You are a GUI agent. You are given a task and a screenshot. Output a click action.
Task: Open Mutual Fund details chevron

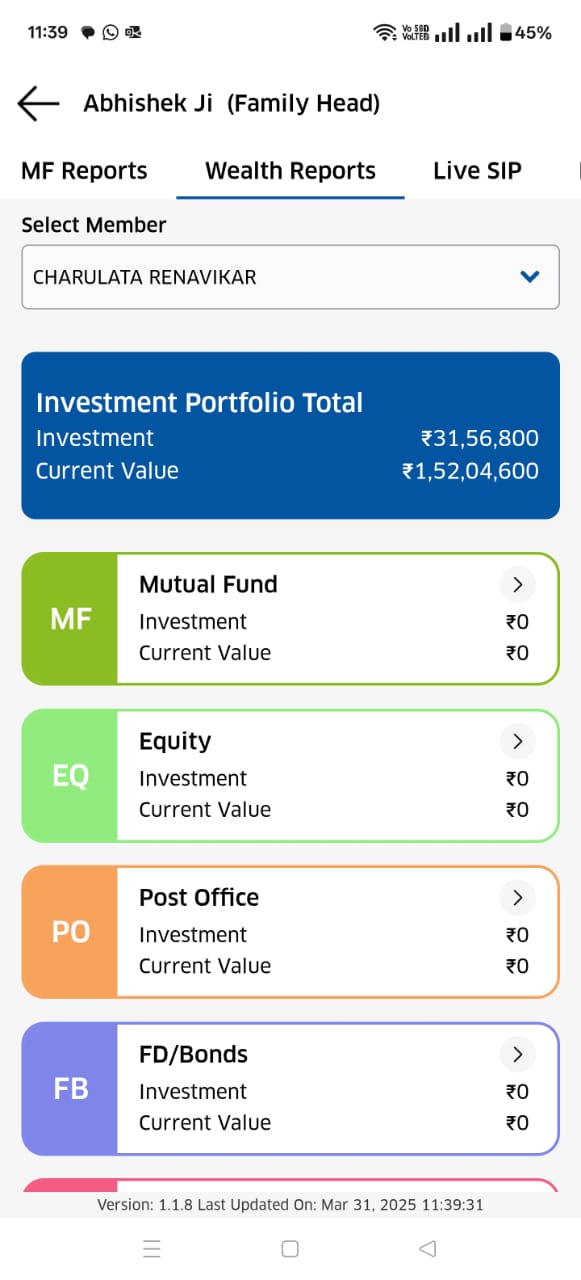pos(517,584)
